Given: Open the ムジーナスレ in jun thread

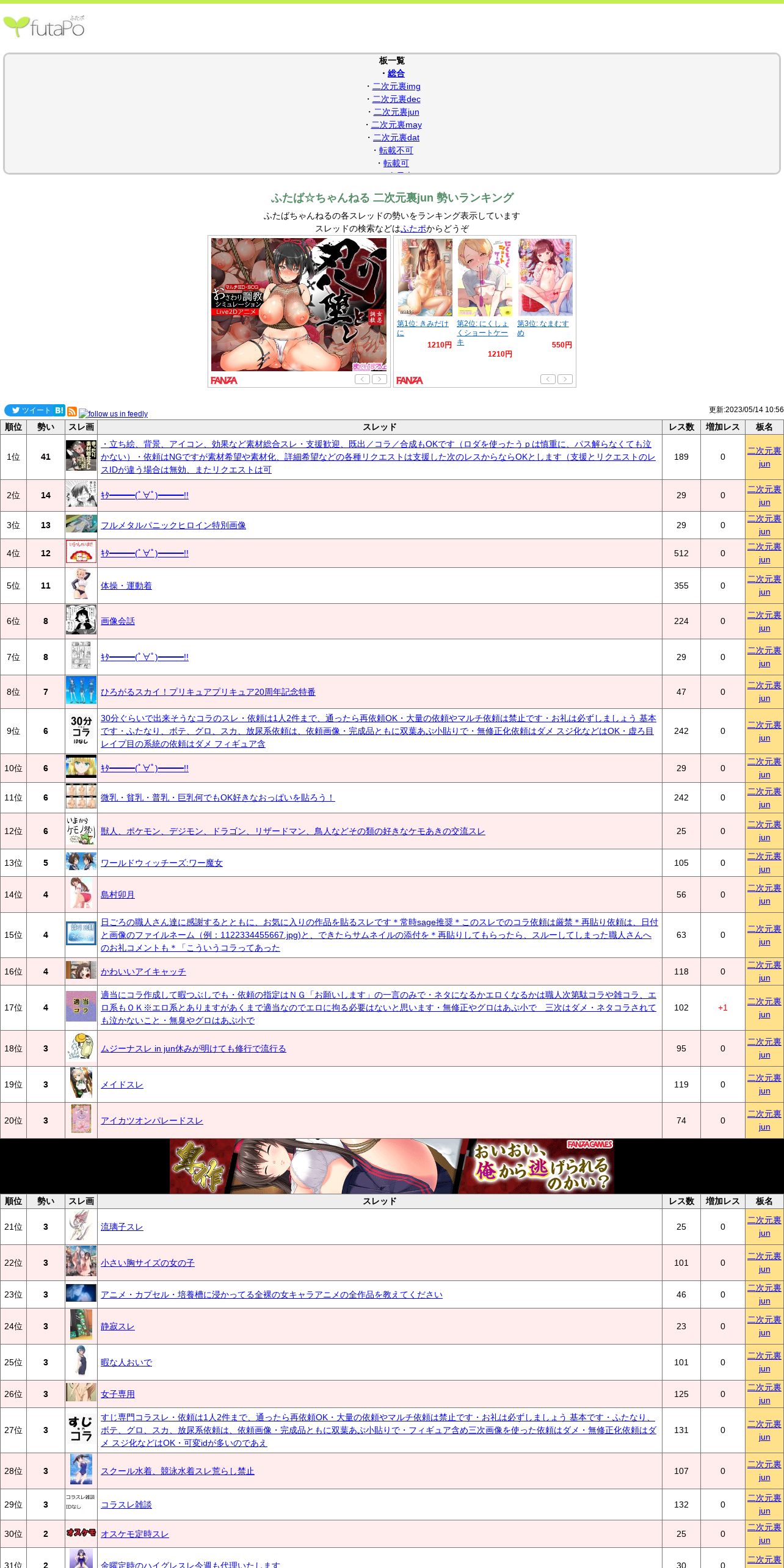Looking at the screenshot, I should point(194,1048).
